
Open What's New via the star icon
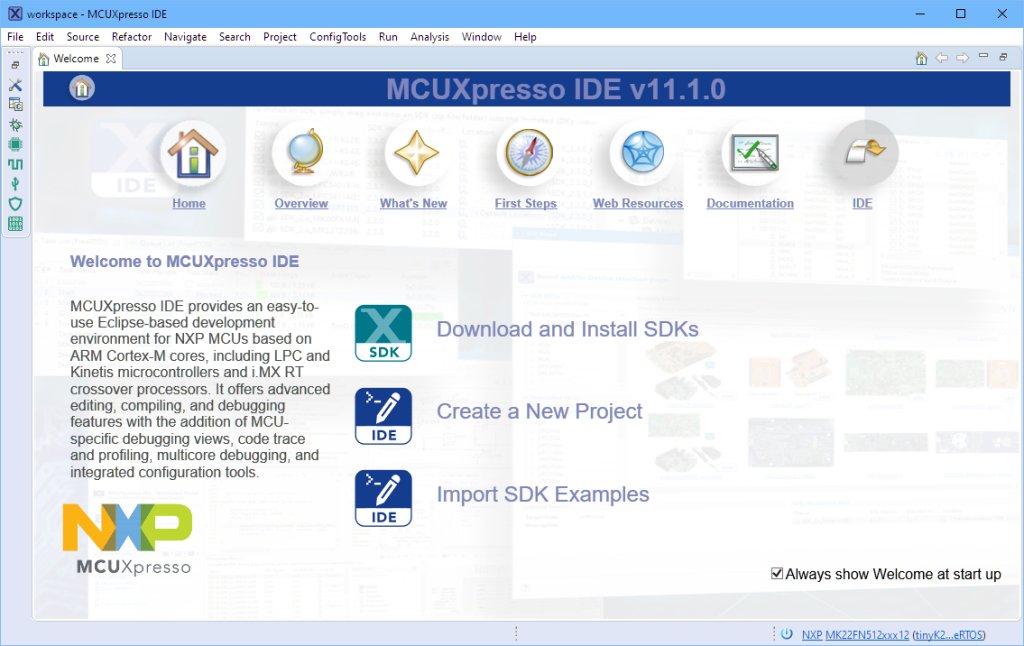[x=416, y=153]
